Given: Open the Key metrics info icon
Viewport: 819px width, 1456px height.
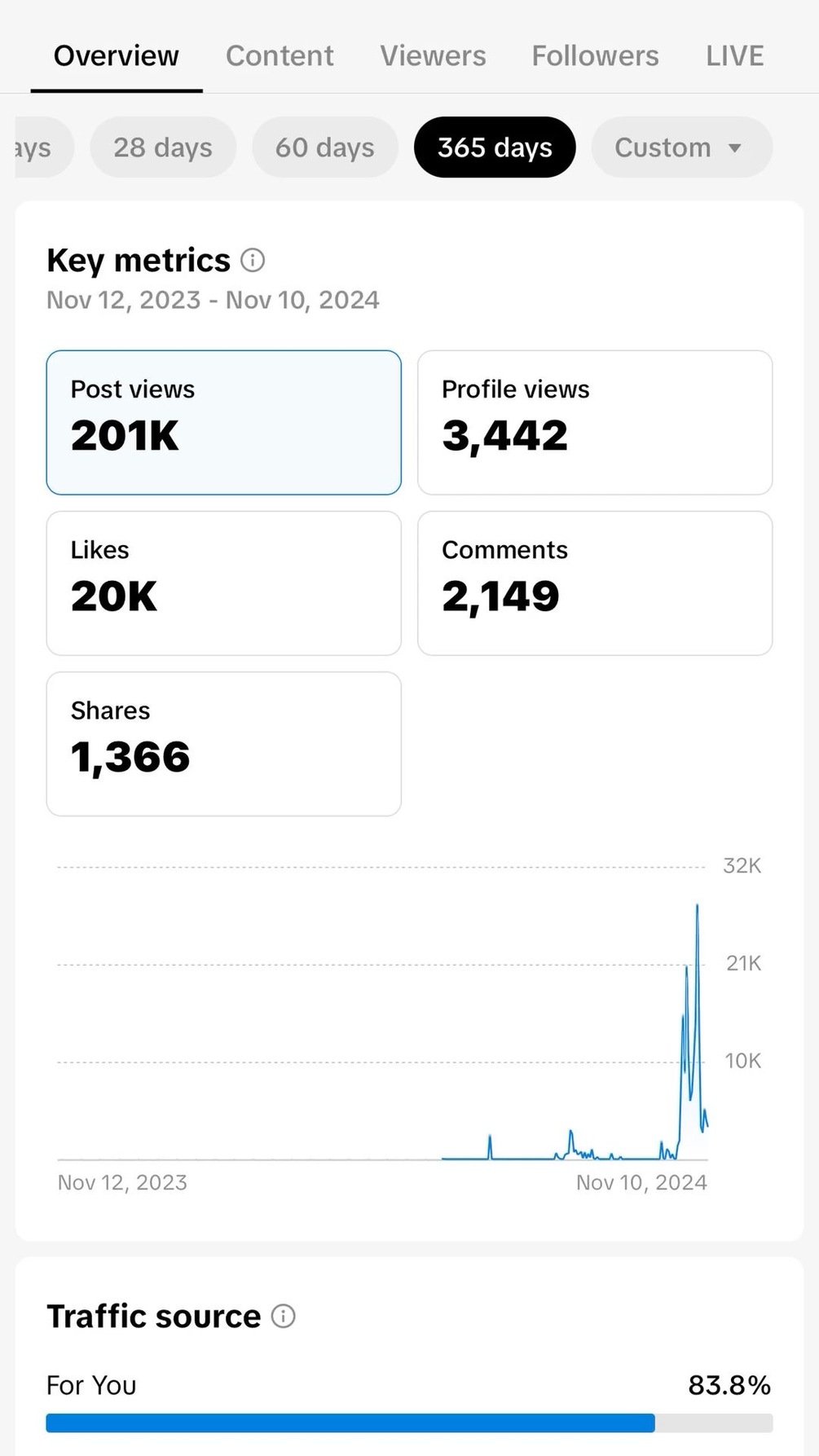Looking at the screenshot, I should [253, 261].
